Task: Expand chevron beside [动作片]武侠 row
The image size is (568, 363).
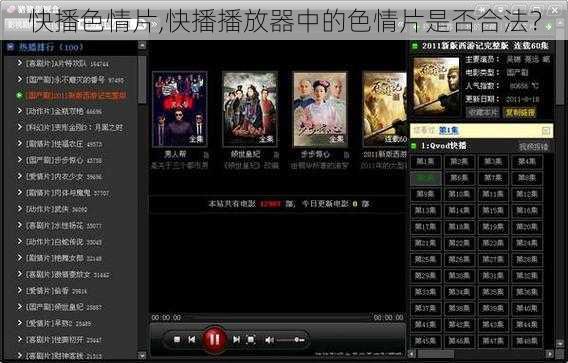Action: [20, 209]
